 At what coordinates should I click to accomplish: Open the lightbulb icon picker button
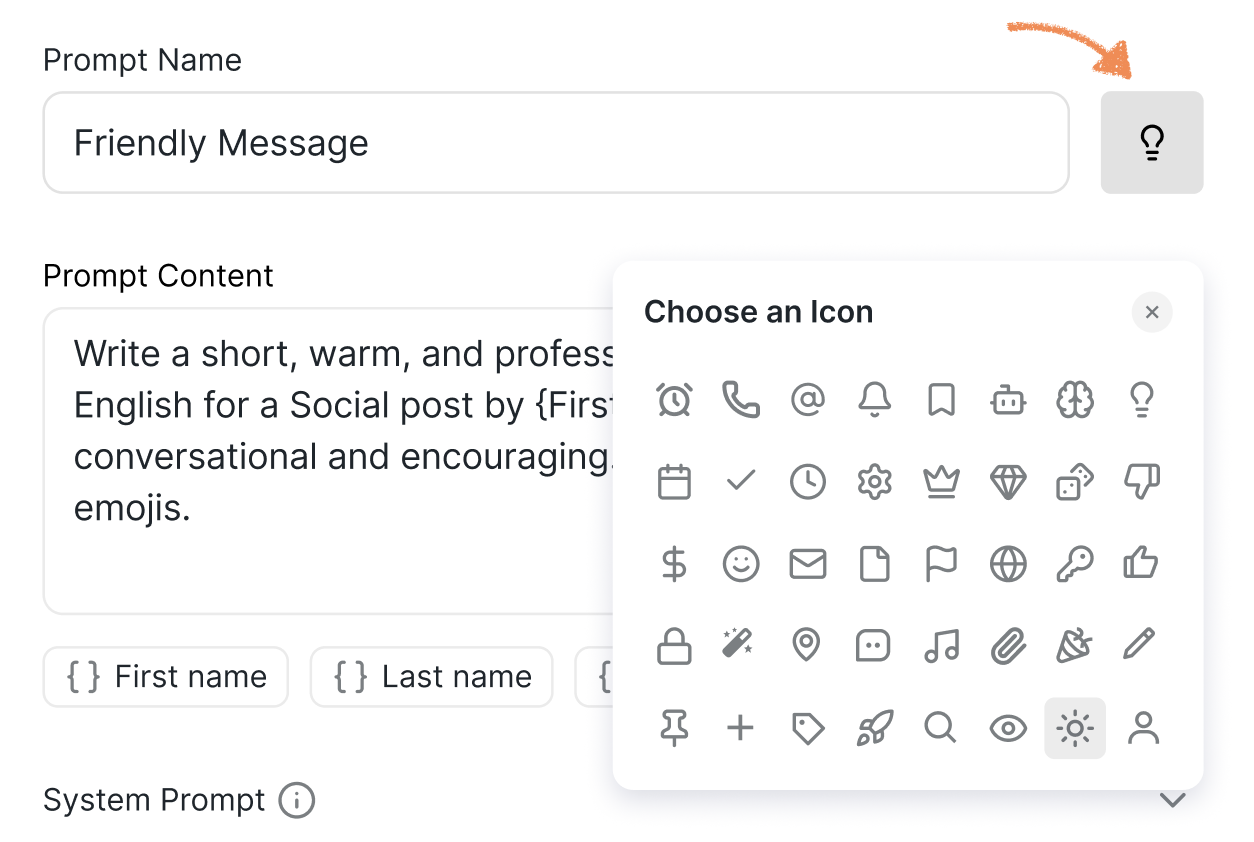pos(1152,142)
